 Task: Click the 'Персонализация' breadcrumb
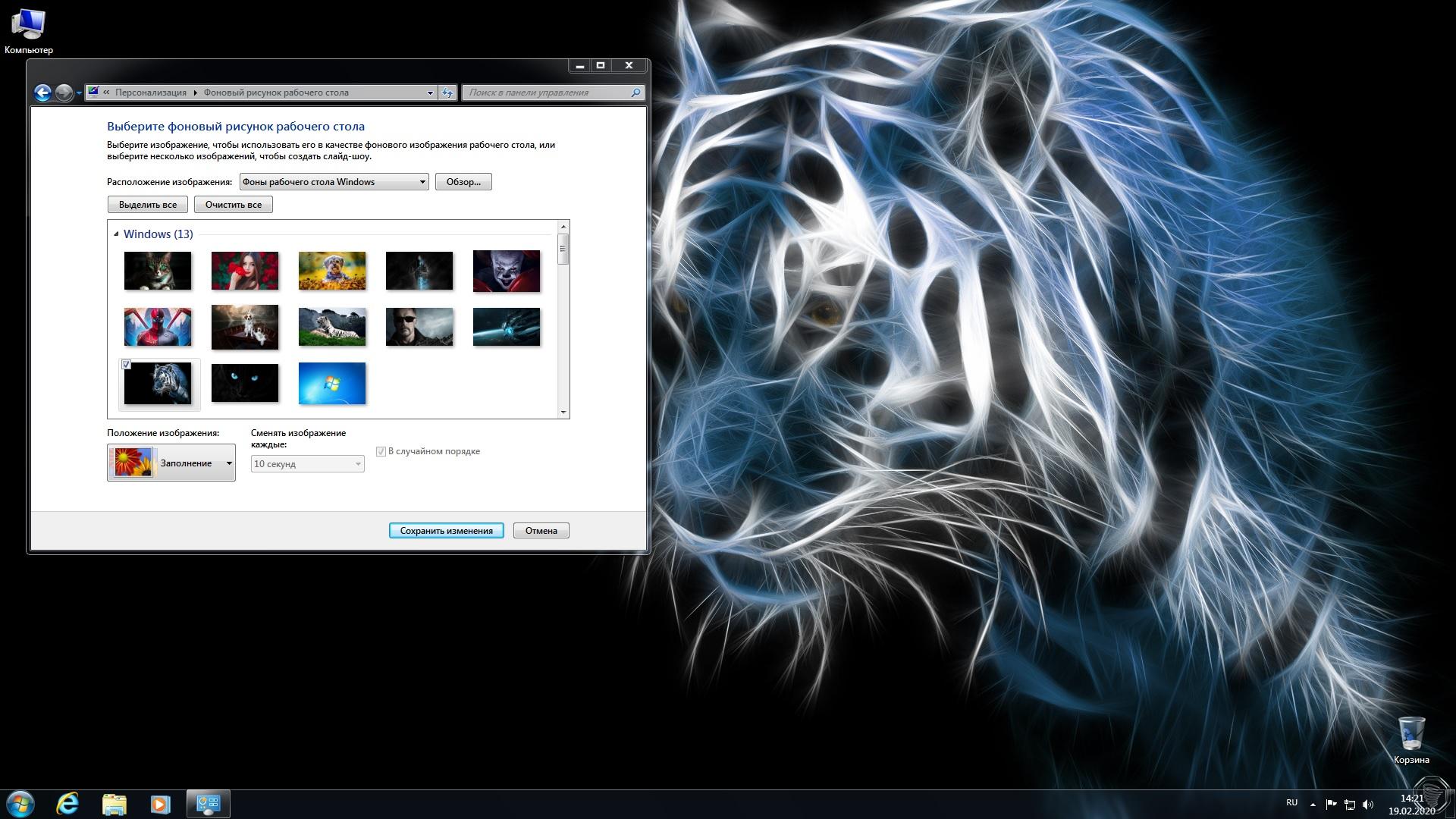coord(150,93)
